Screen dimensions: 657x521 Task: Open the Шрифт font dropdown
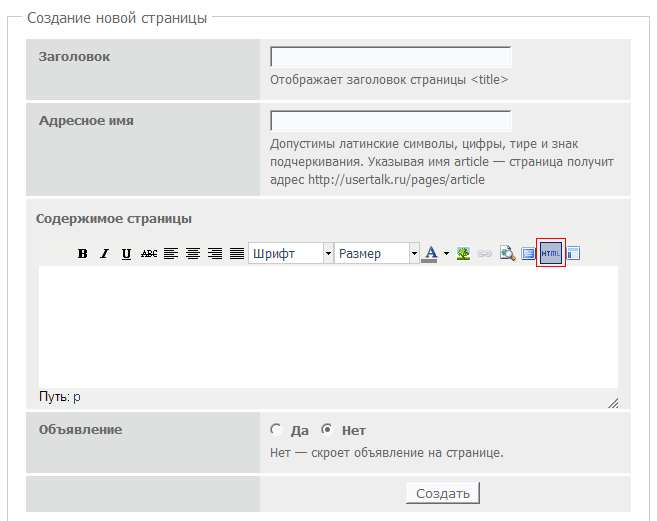(291, 254)
